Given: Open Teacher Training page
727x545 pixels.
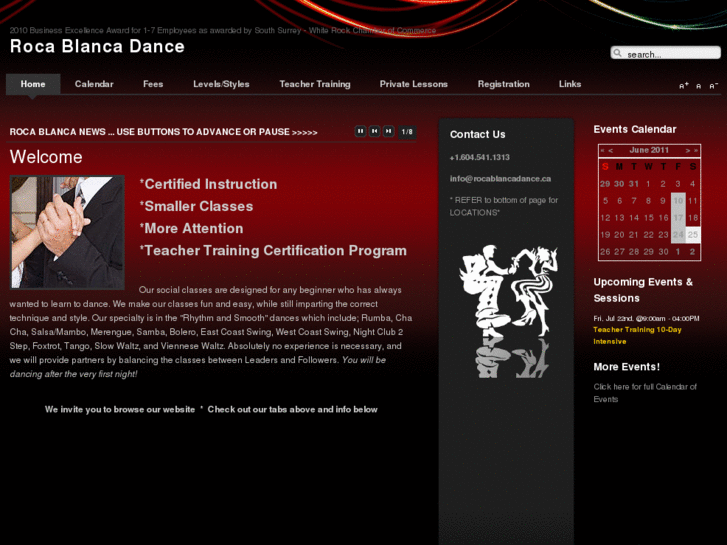Looking at the screenshot, I should coord(315,84).
